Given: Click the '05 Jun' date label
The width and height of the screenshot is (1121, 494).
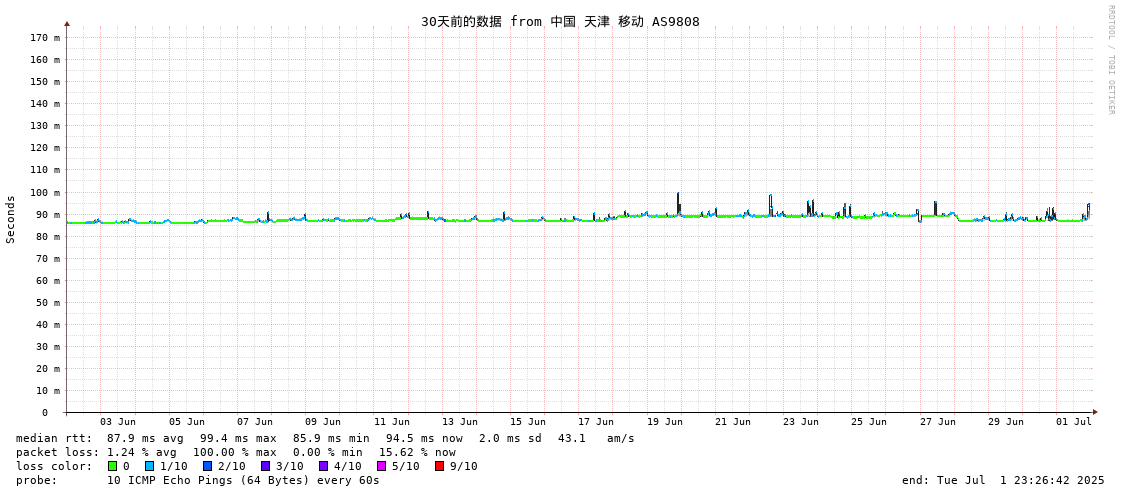Looking at the screenshot, I should pos(187,422).
